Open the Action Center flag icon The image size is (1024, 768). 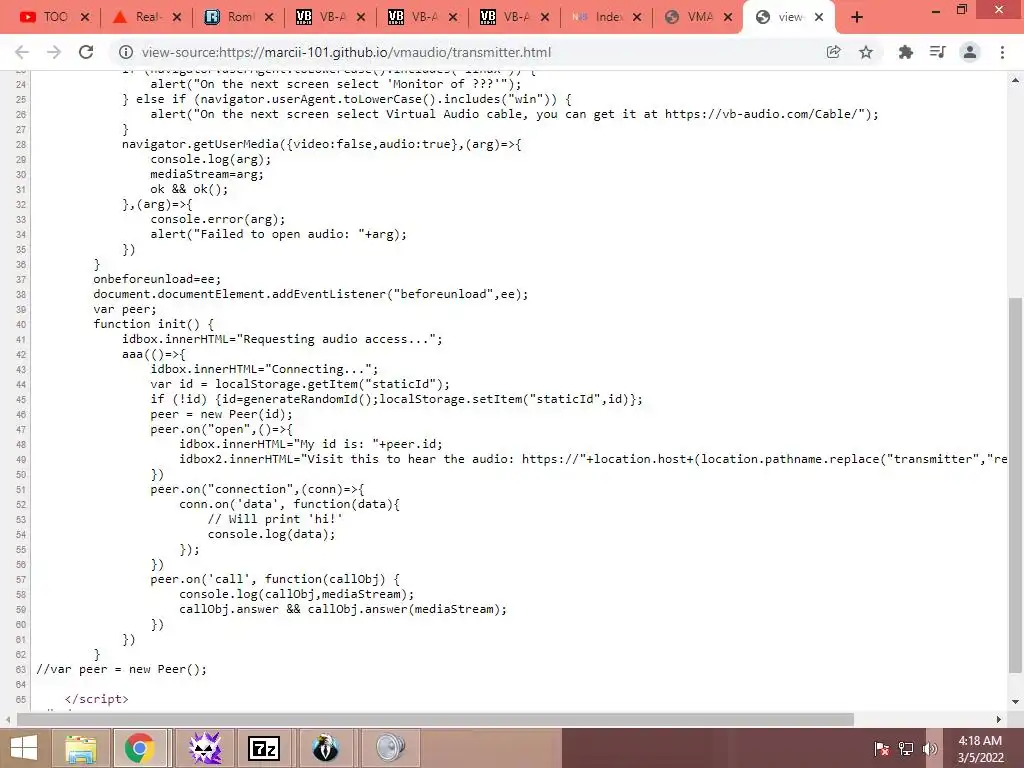tap(881, 748)
